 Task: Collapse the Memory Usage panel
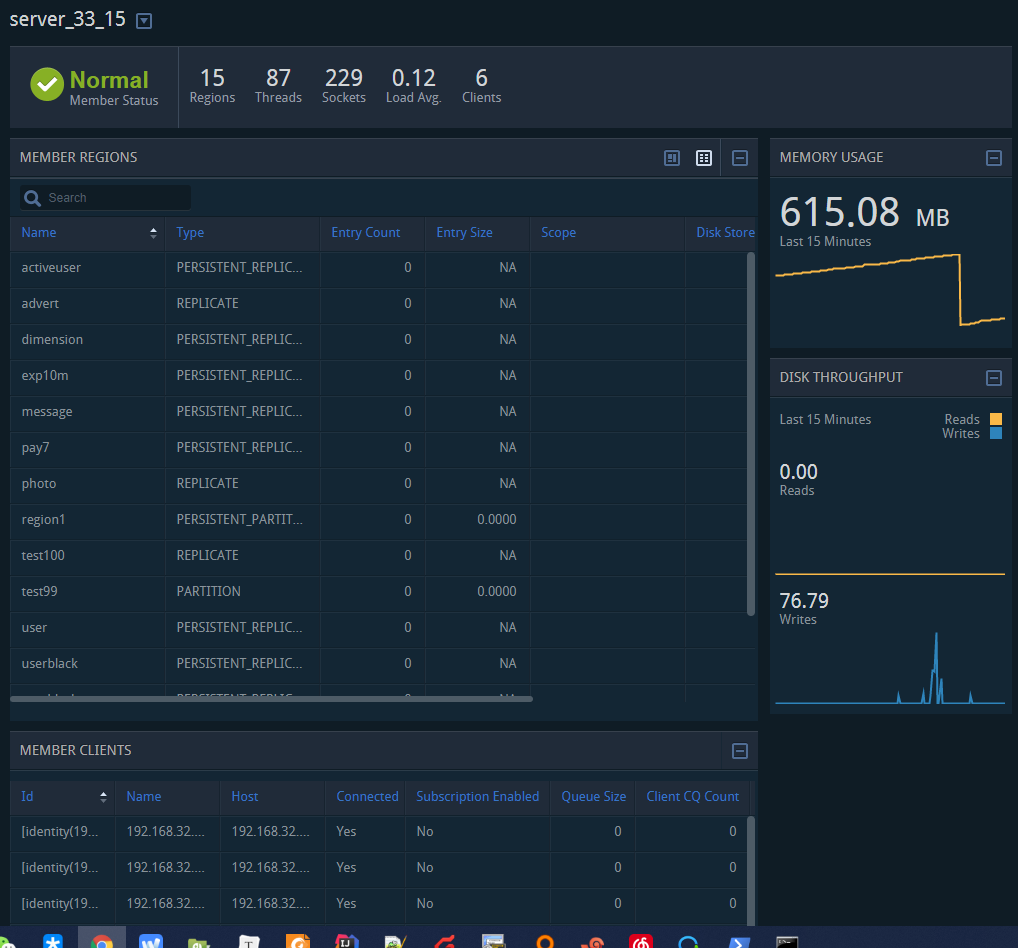(993, 158)
